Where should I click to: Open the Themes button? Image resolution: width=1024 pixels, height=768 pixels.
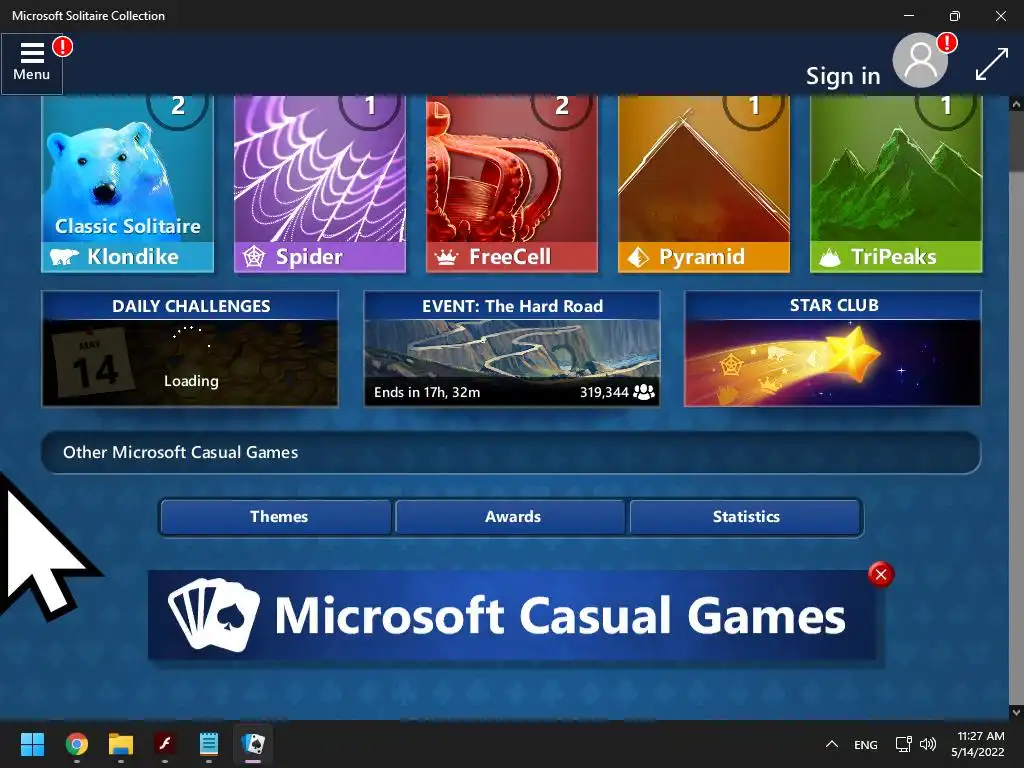pyautogui.click(x=276, y=517)
